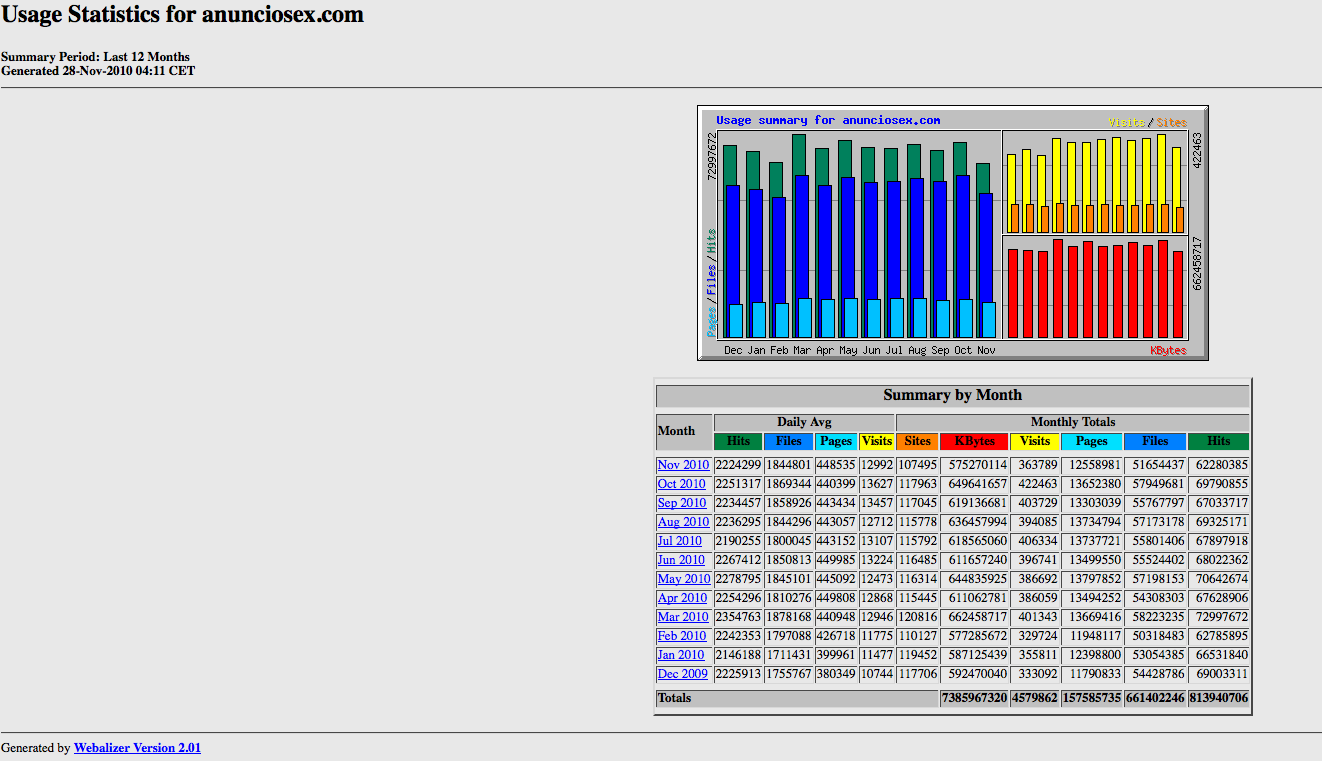
Task: Open the Oct 2010 monthly report
Action: coord(681,484)
